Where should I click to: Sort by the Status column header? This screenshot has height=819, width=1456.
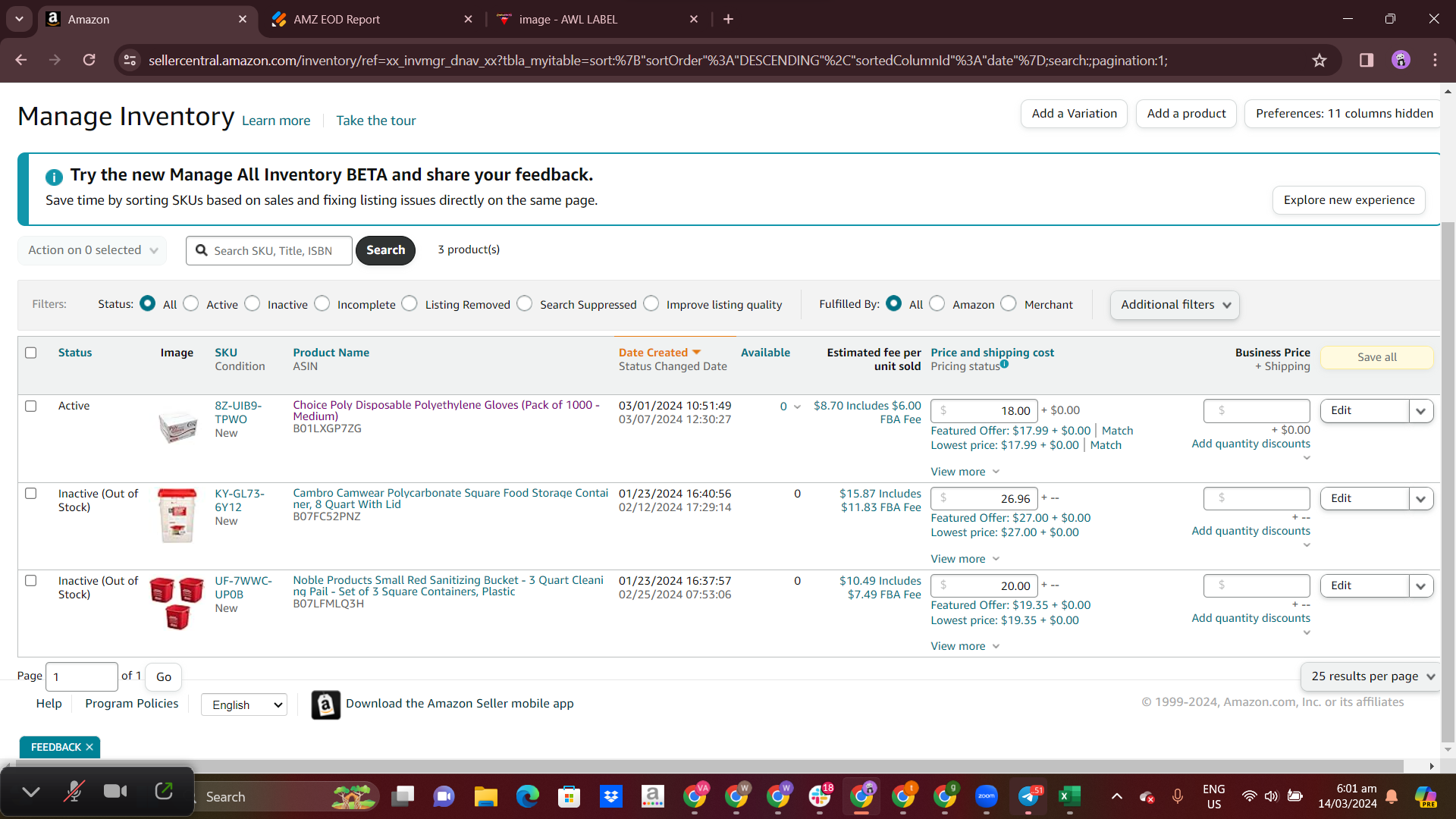[x=75, y=353]
